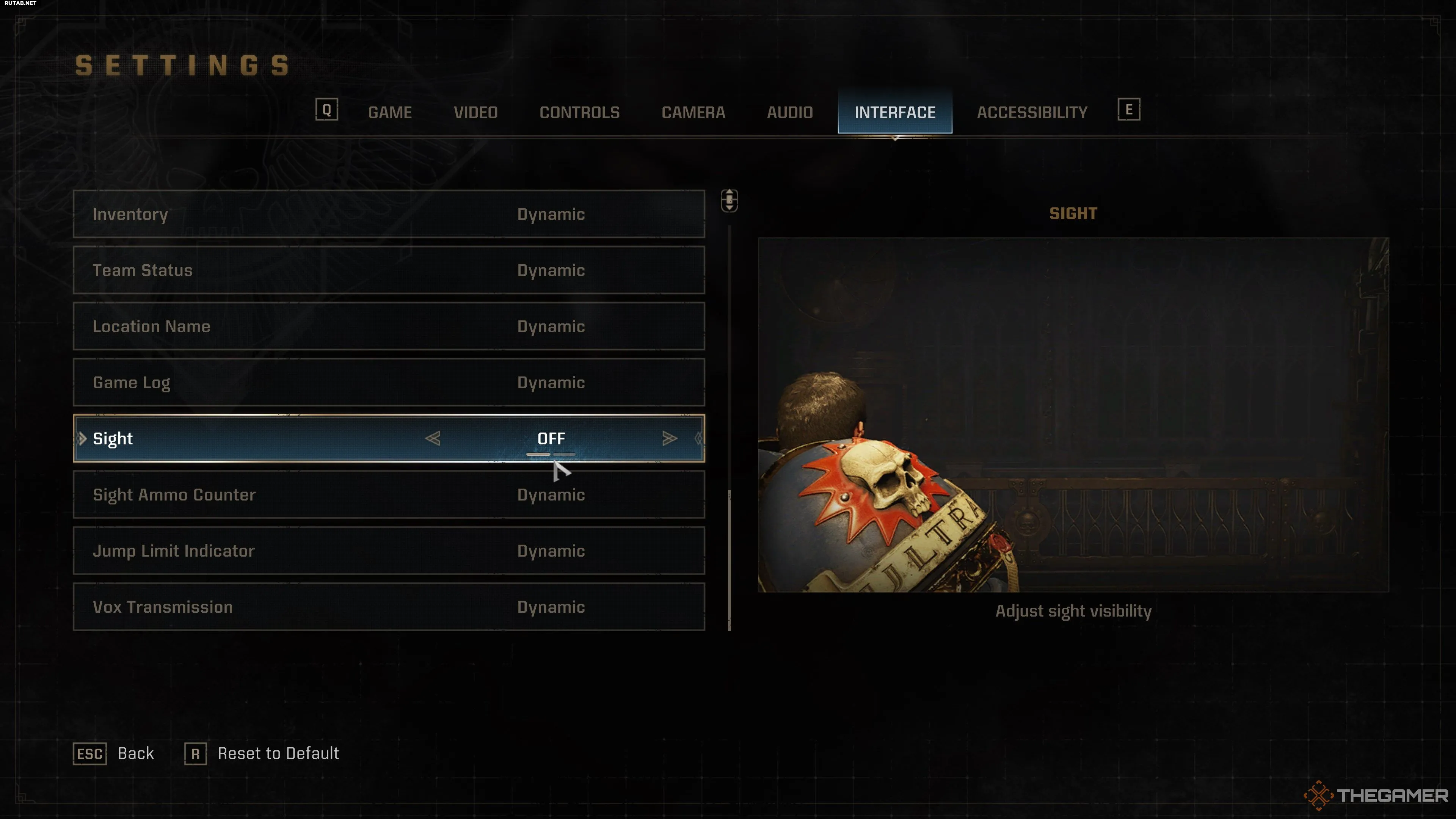The image size is (1456, 819).
Task: Click the mouse scroll indicator icon
Action: 729,201
